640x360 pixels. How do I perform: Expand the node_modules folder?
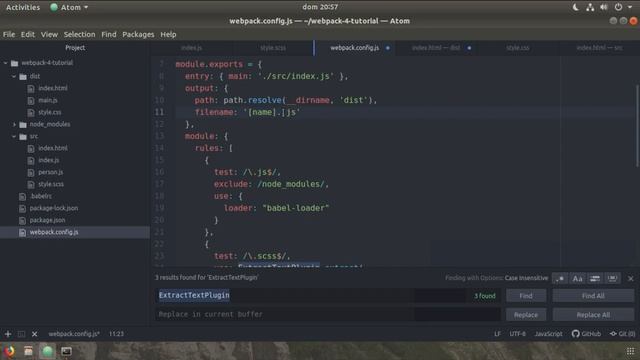tap(14, 124)
